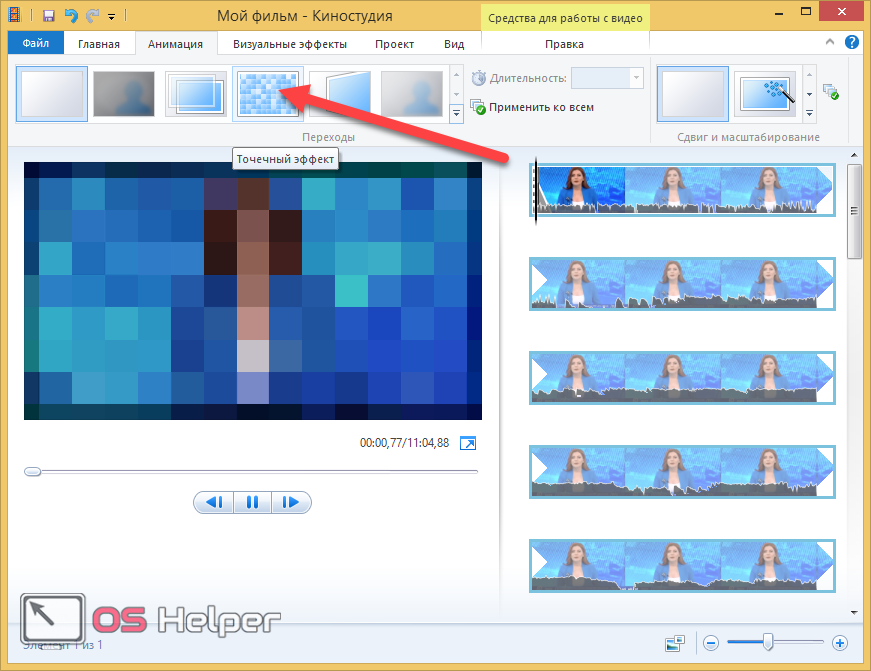Screen dimensions: 871x671
Task: Toggle thumbnail size view icon in status bar
Action: click(x=676, y=643)
